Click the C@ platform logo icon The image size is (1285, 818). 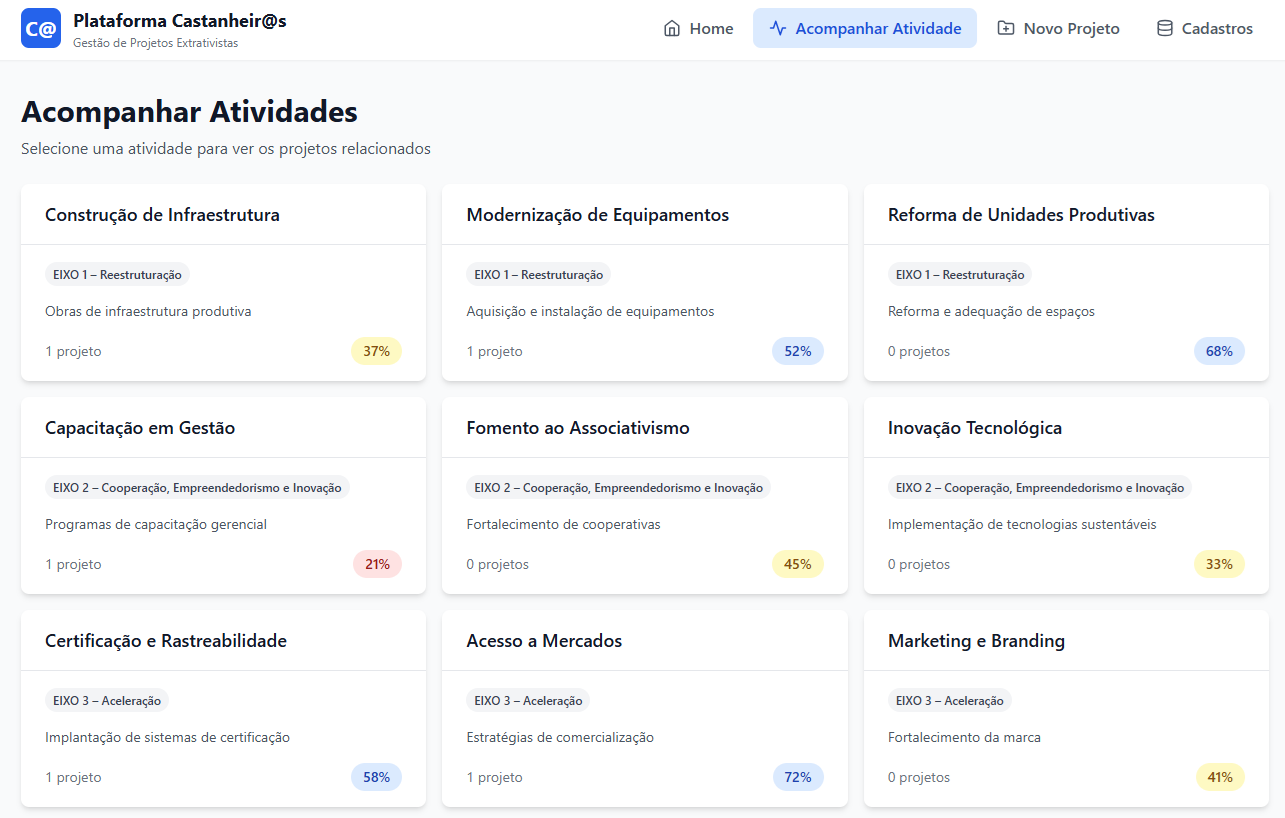coord(41,28)
